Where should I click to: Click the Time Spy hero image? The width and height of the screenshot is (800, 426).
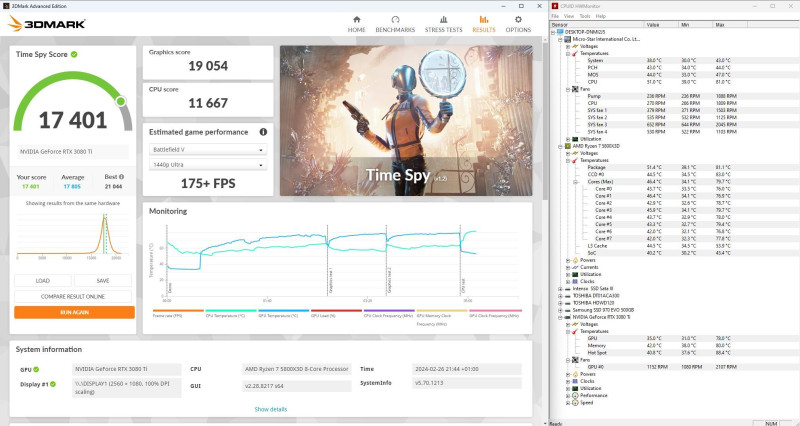[x=406, y=121]
